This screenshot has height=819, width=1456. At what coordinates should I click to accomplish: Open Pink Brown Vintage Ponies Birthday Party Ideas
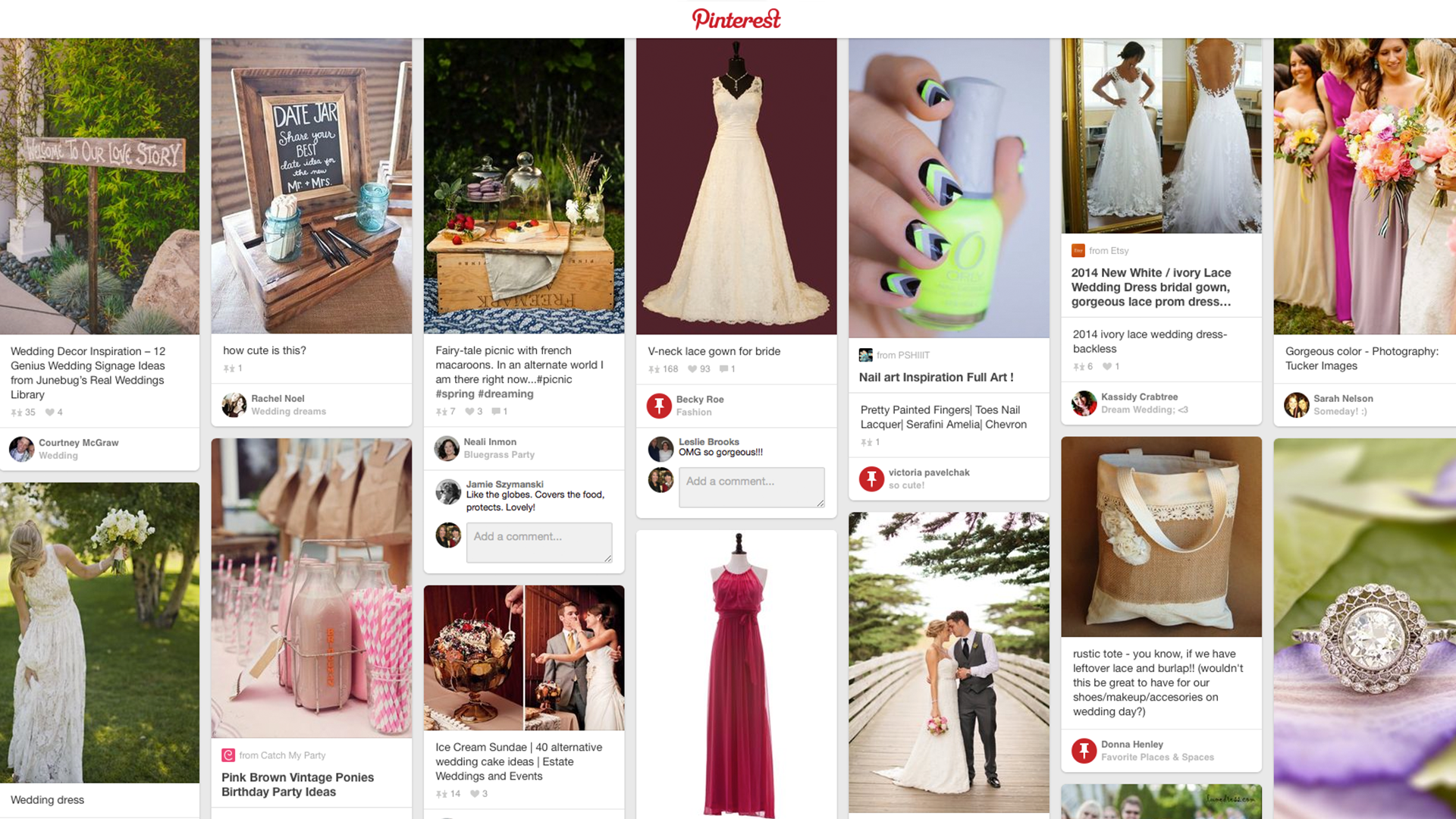[x=297, y=784]
